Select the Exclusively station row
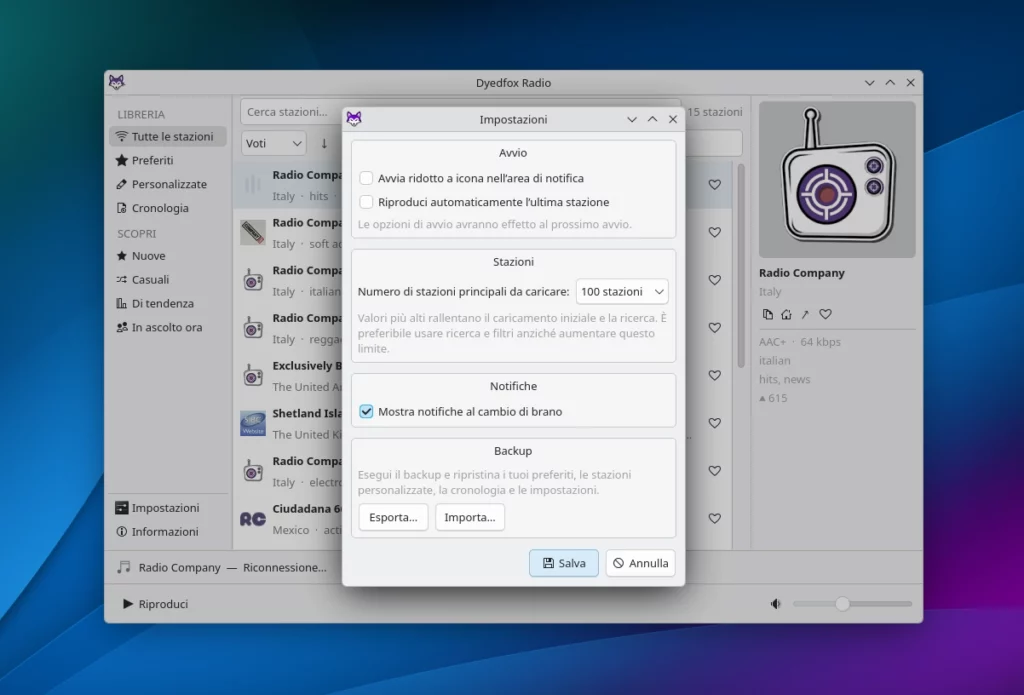 [x=483, y=376]
